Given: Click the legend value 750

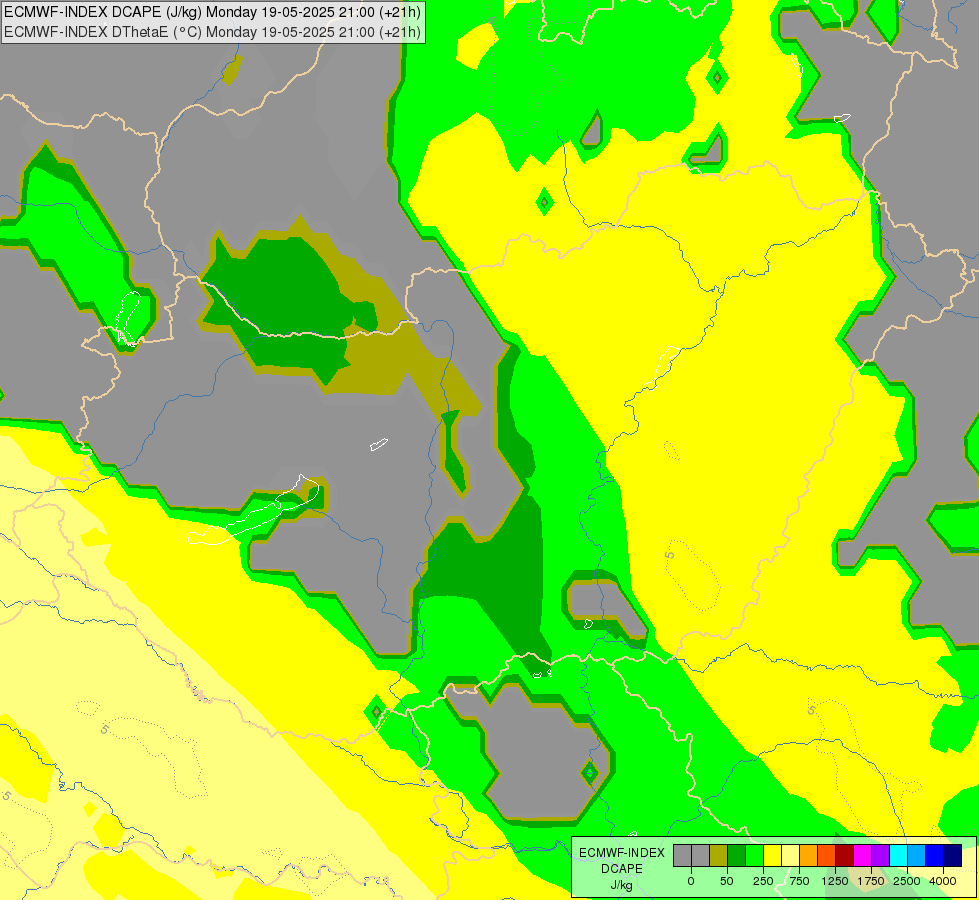Looking at the screenshot, I should (x=799, y=881).
